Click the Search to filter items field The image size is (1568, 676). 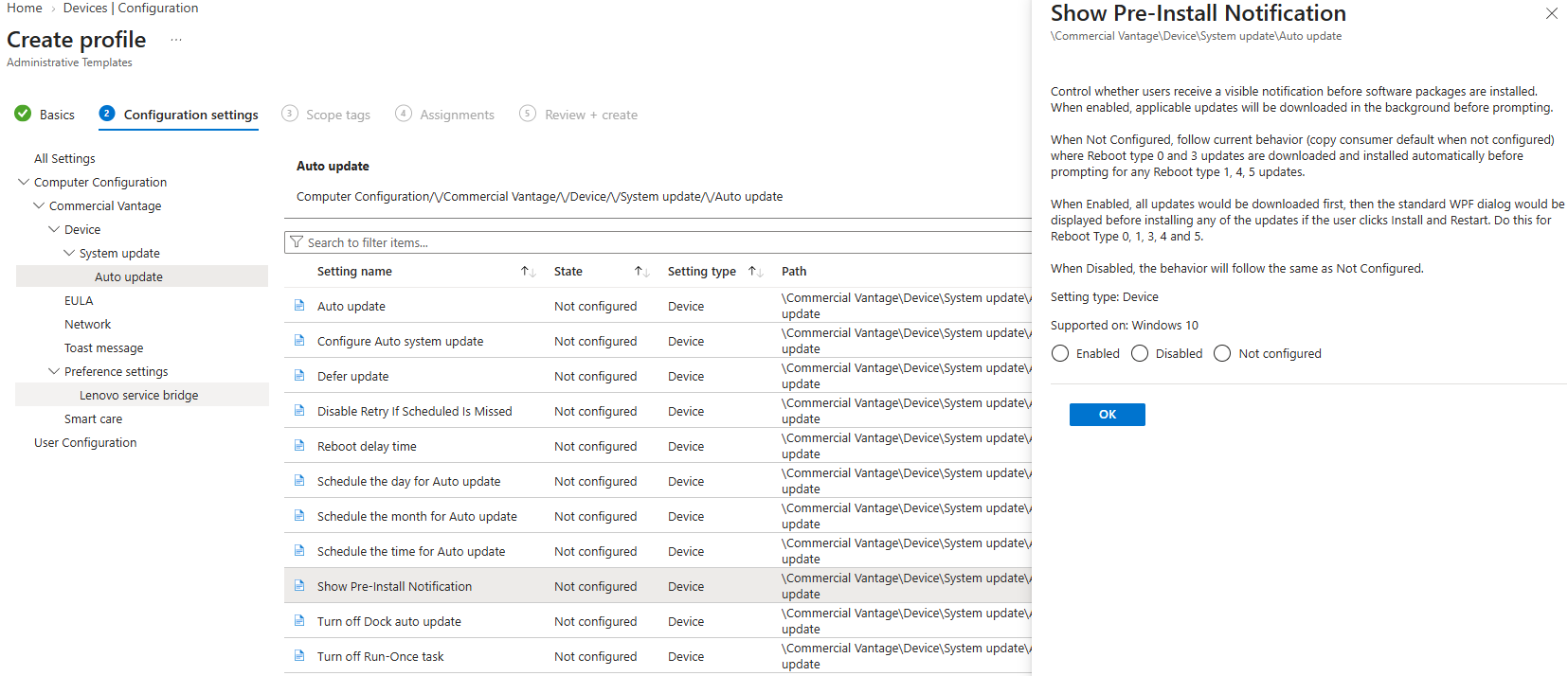pos(658,242)
